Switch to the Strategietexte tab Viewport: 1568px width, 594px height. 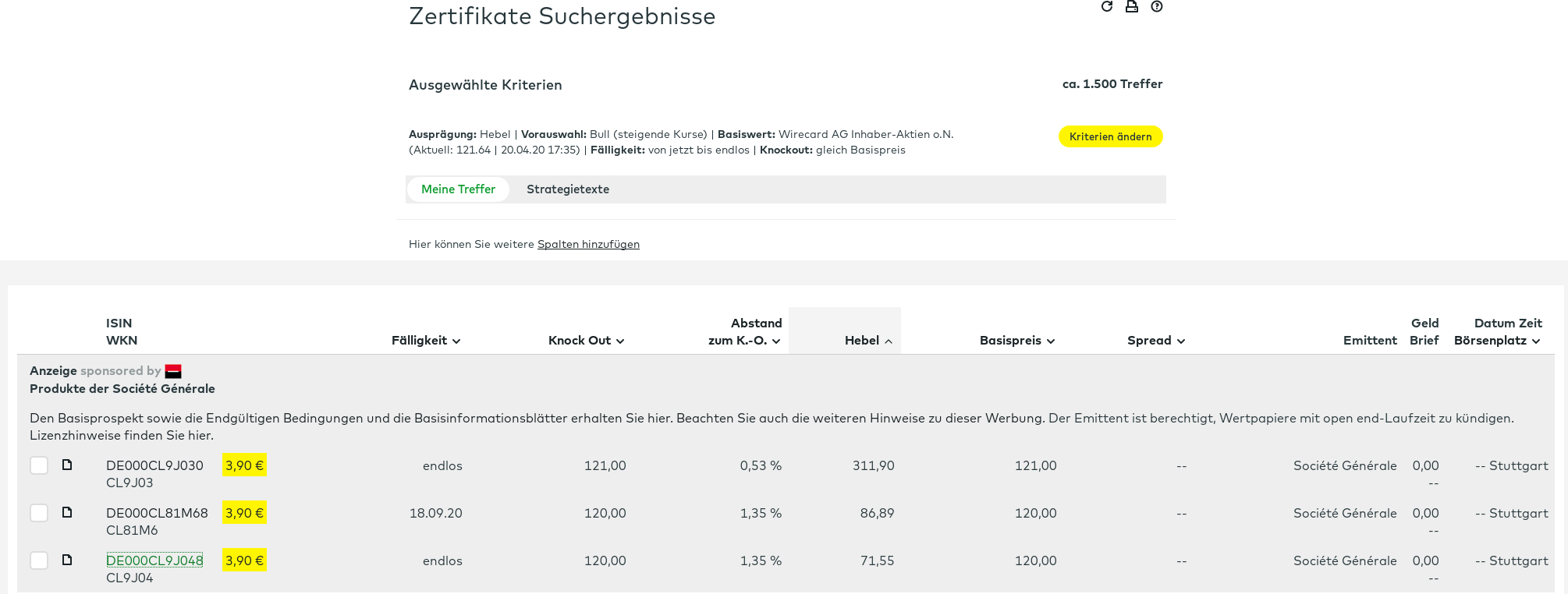click(x=568, y=189)
